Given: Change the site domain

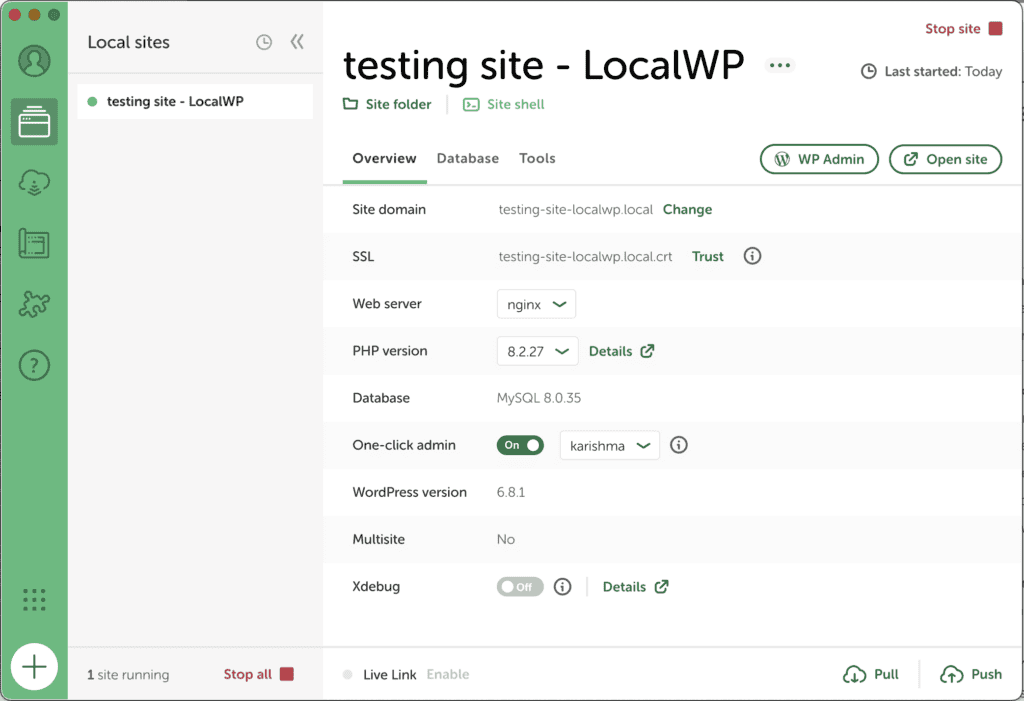Looking at the screenshot, I should coord(688,210).
